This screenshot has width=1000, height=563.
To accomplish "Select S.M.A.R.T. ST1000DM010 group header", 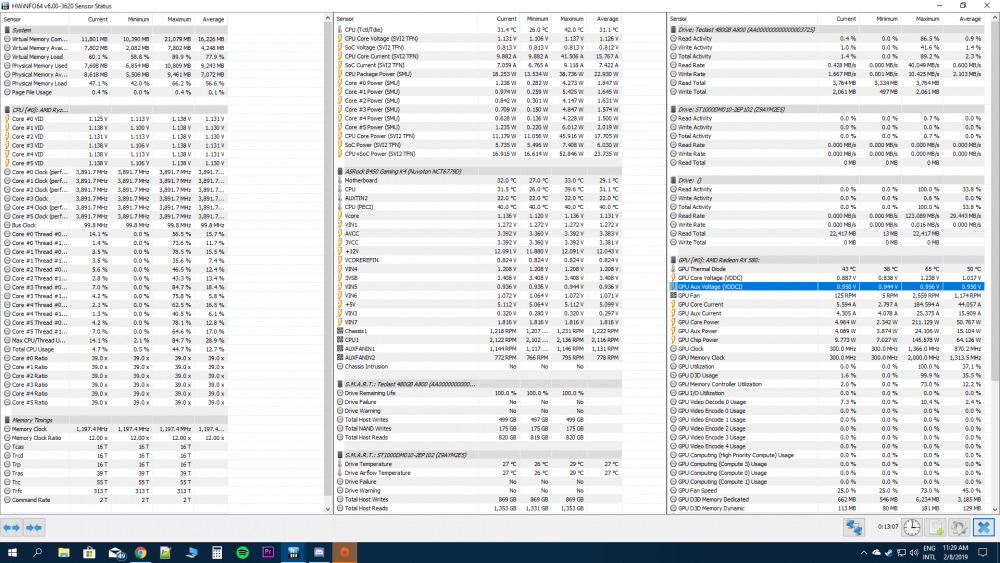I will tap(478, 455).
